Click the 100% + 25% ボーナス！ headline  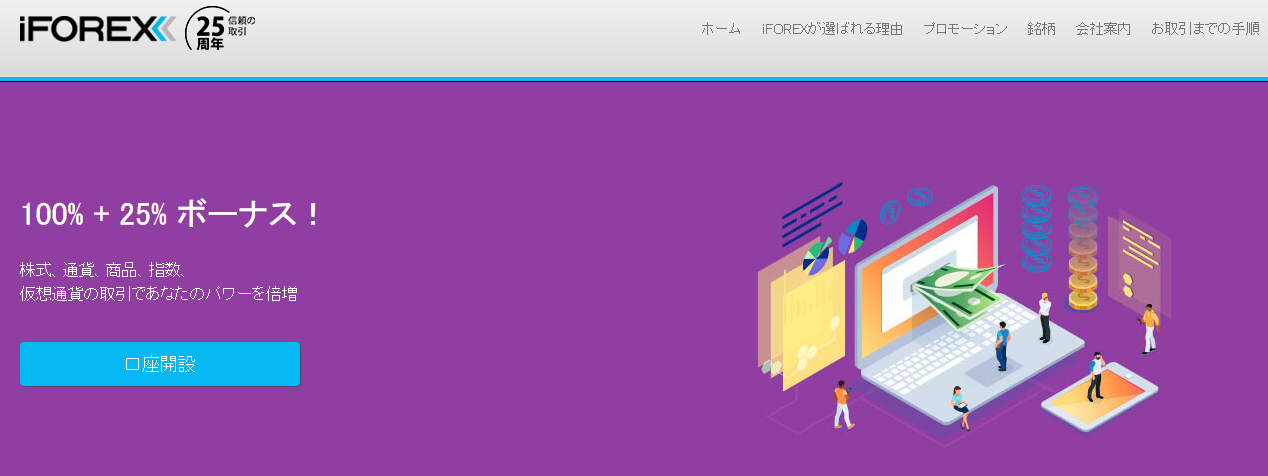pyautogui.click(x=171, y=214)
